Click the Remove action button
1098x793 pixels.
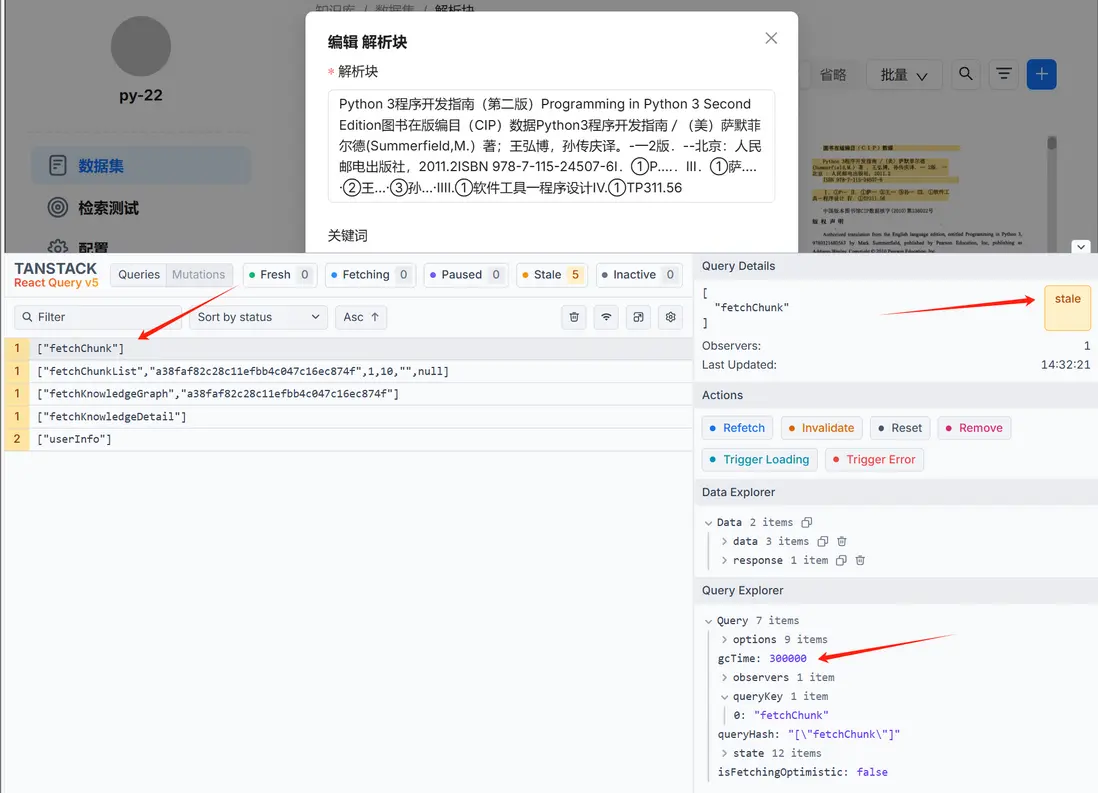[974, 428]
